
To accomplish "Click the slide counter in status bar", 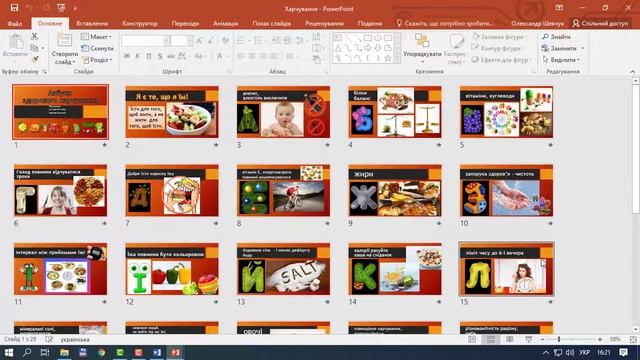I will 20,340.
